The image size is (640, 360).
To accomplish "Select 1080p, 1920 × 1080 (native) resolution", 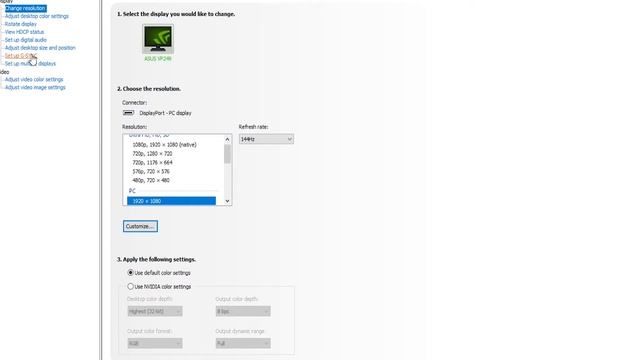I will coord(164,144).
